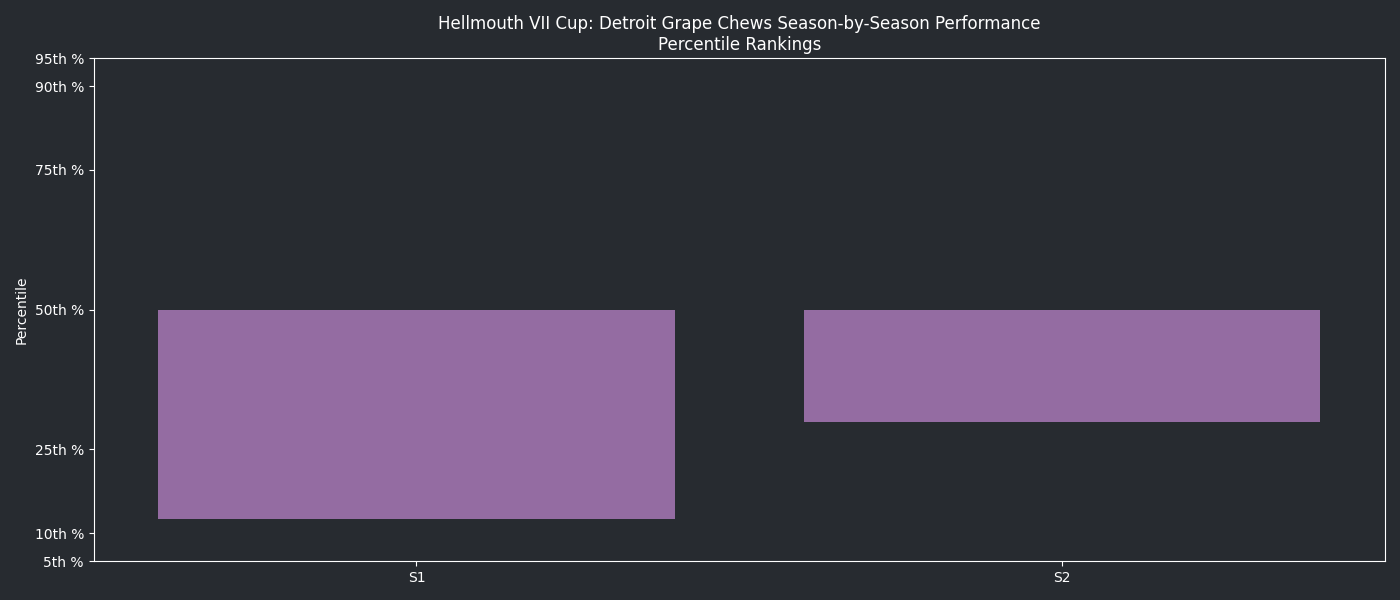
Task: Click the Percentile Rankings subtitle
Action: [739, 44]
